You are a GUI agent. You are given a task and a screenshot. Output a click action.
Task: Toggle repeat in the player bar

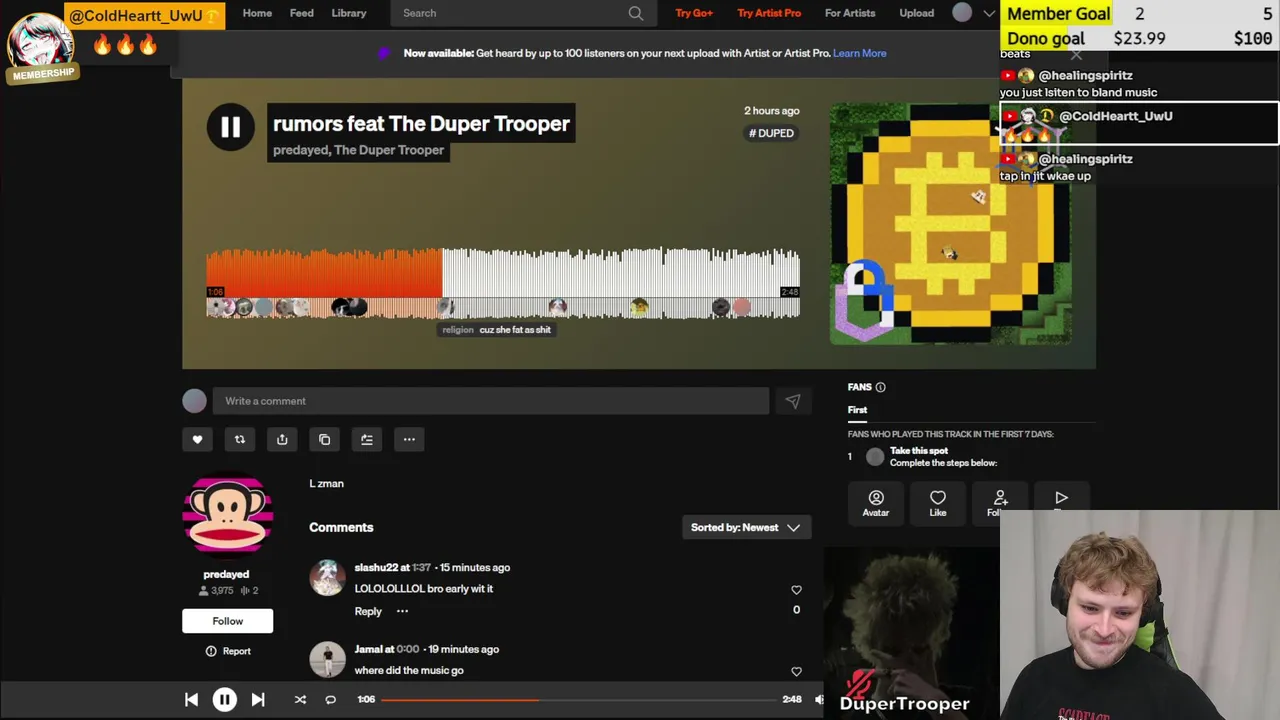tap(330, 700)
